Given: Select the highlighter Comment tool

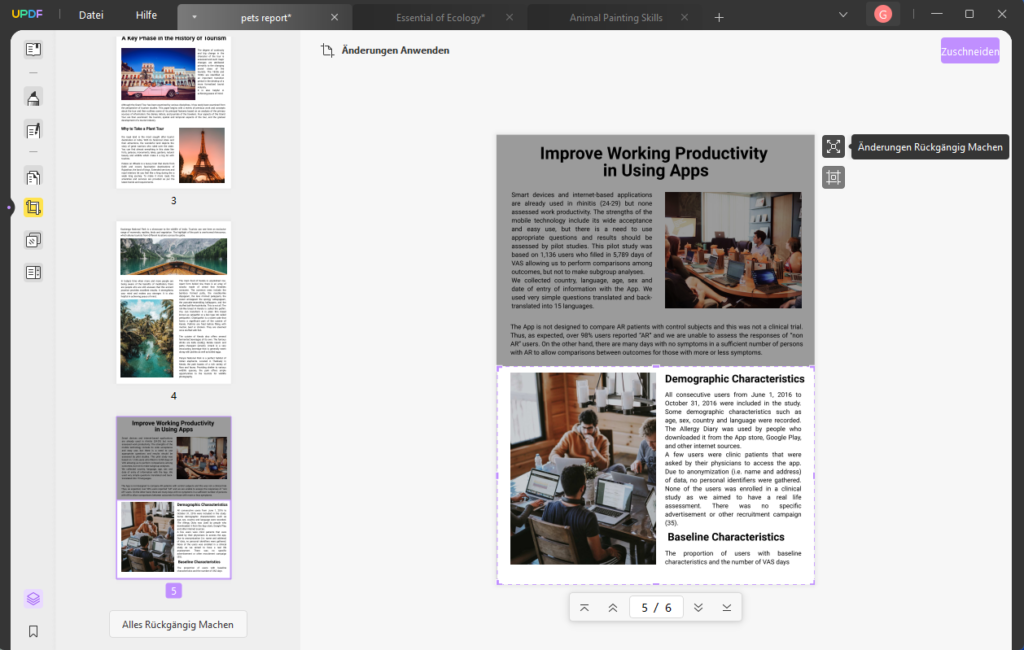Looking at the screenshot, I should (x=33, y=98).
